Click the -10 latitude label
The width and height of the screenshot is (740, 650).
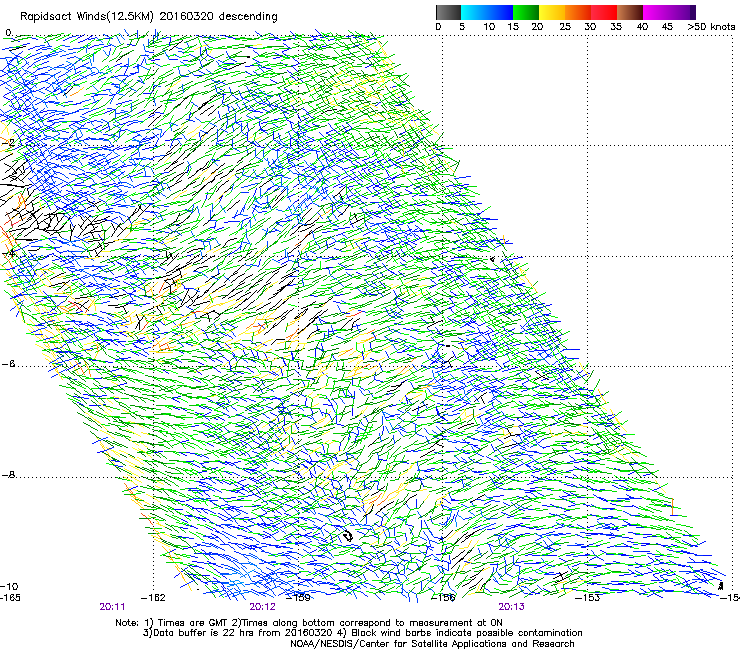click(x=9, y=586)
